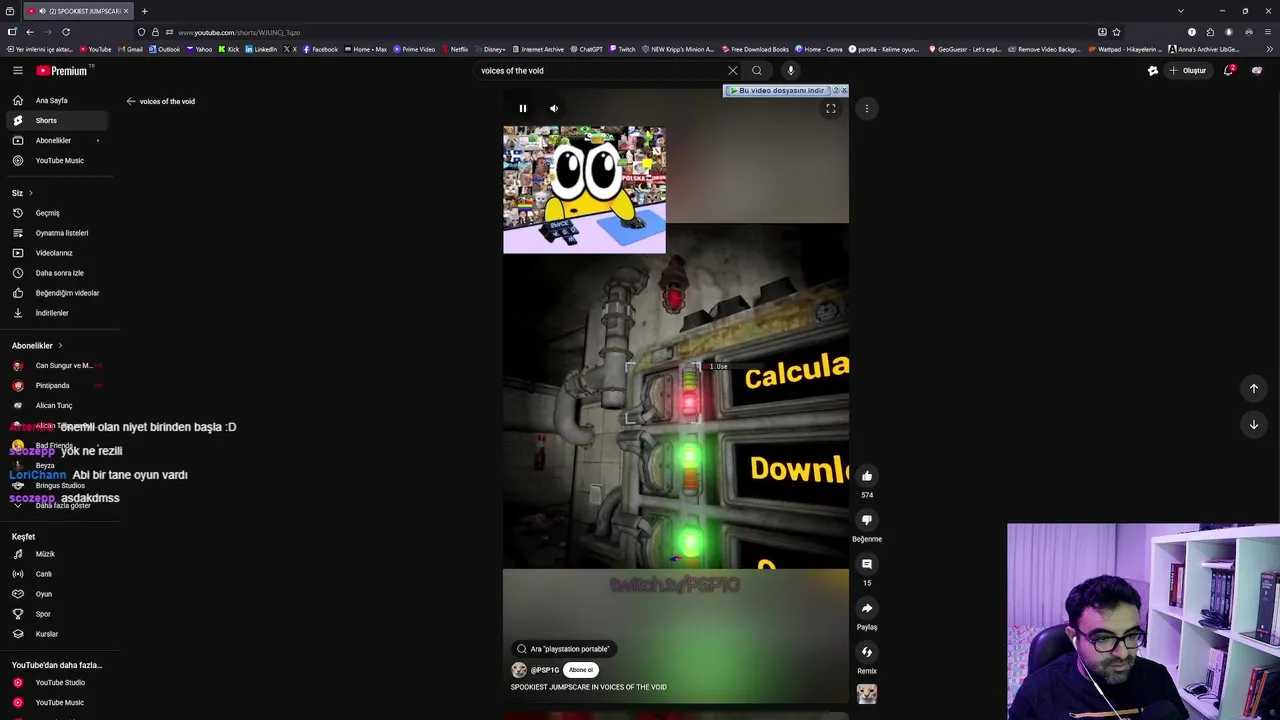Screen dimensions: 1280x720
Task: Expand the Abonelikler subscriptions header chevron
Action: [x=60, y=346]
